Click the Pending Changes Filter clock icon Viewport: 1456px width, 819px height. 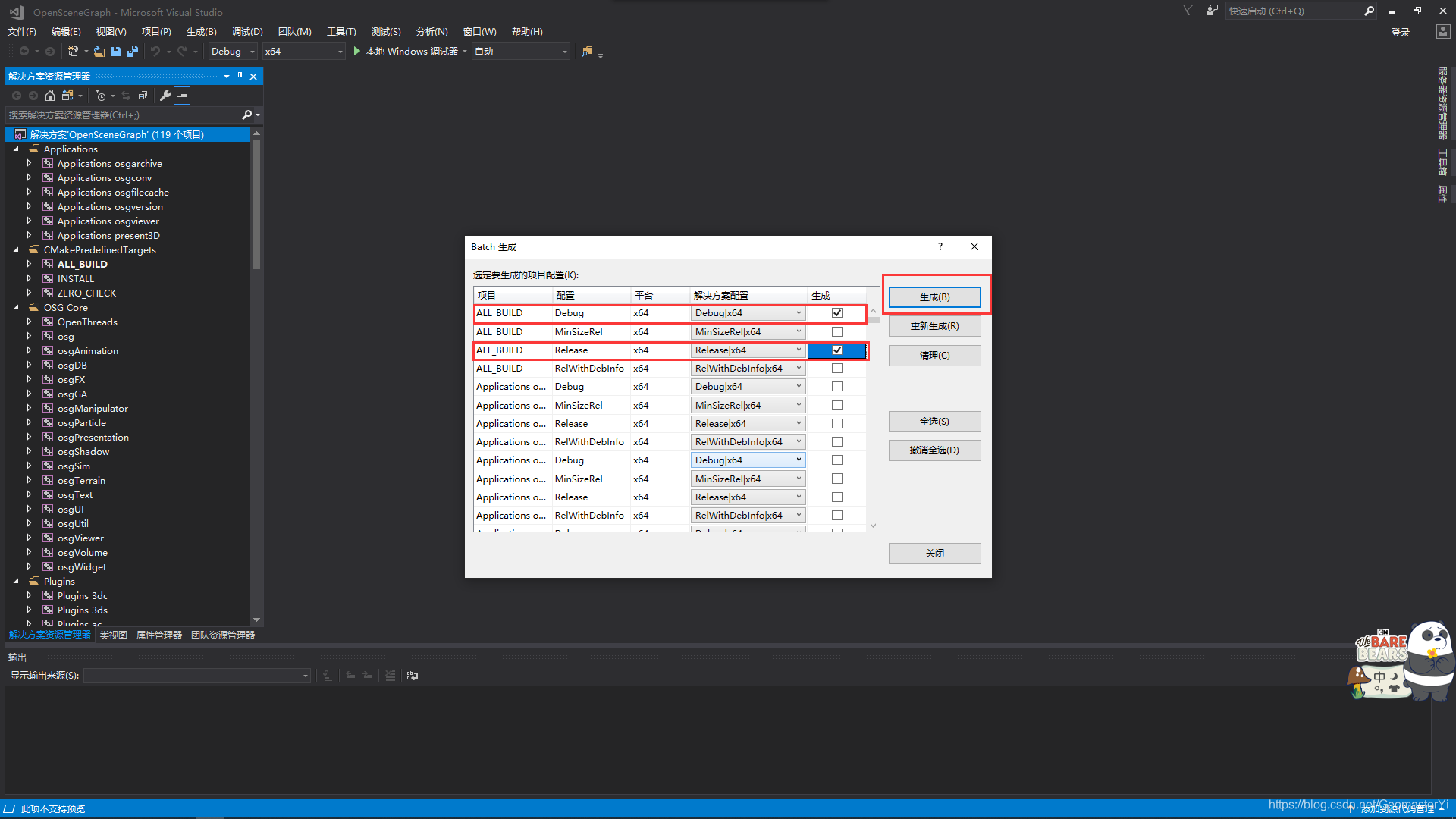click(101, 96)
